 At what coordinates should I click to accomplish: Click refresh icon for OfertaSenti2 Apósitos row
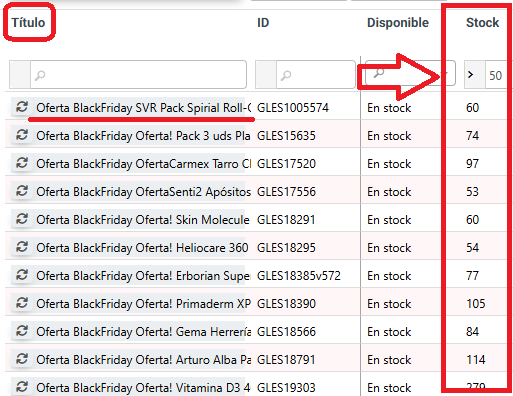pyautogui.click(x=22, y=191)
